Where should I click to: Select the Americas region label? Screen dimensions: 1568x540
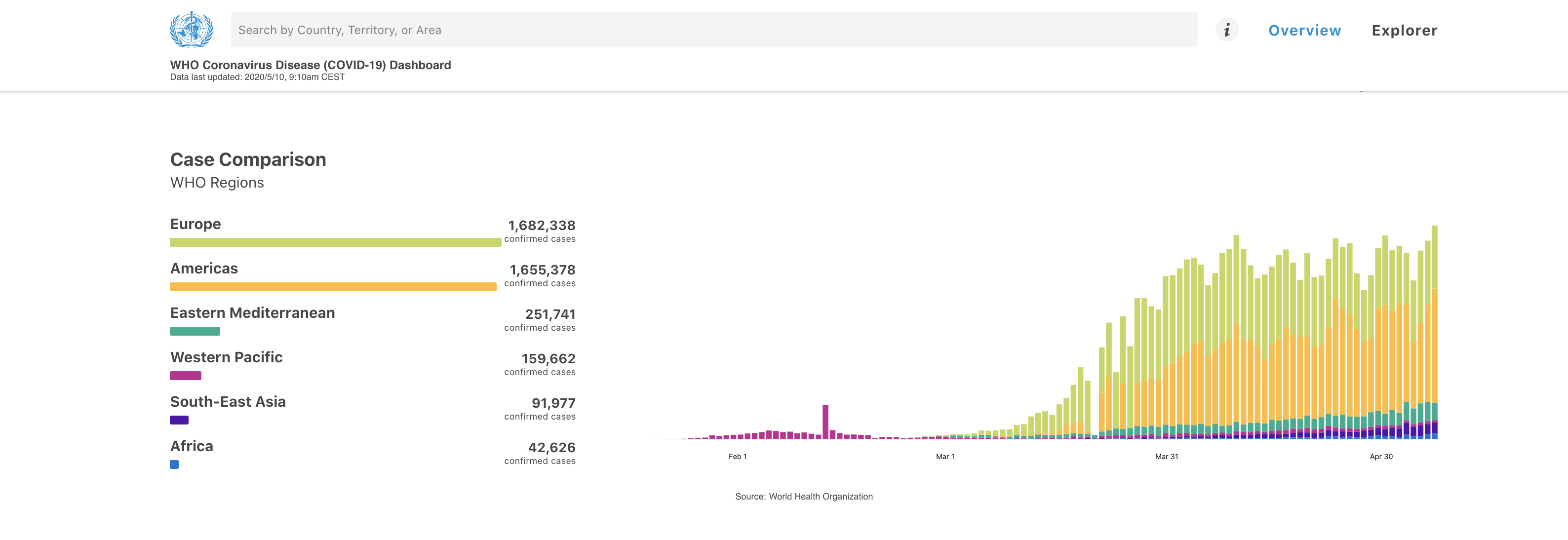pos(204,269)
